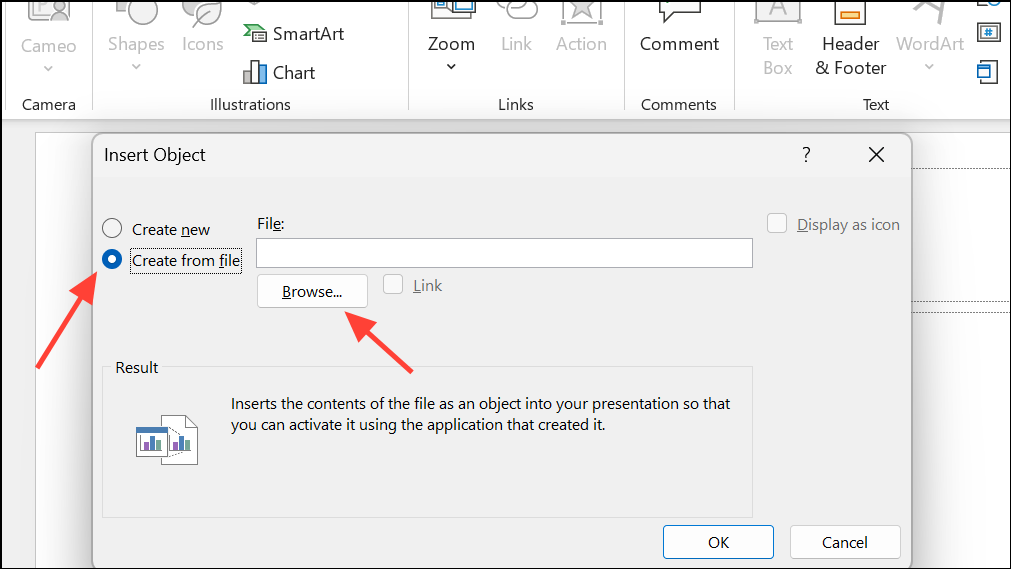Click the help question mark in dialog
Screen dimensions: 1011x569
(806, 155)
